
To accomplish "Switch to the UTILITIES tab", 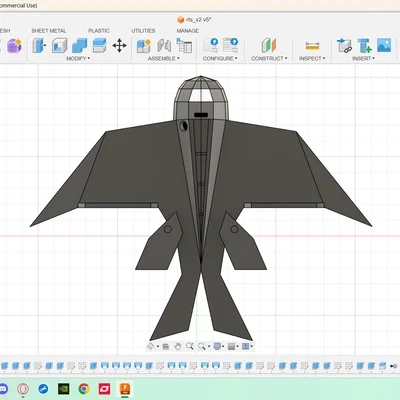I will (143, 31).
